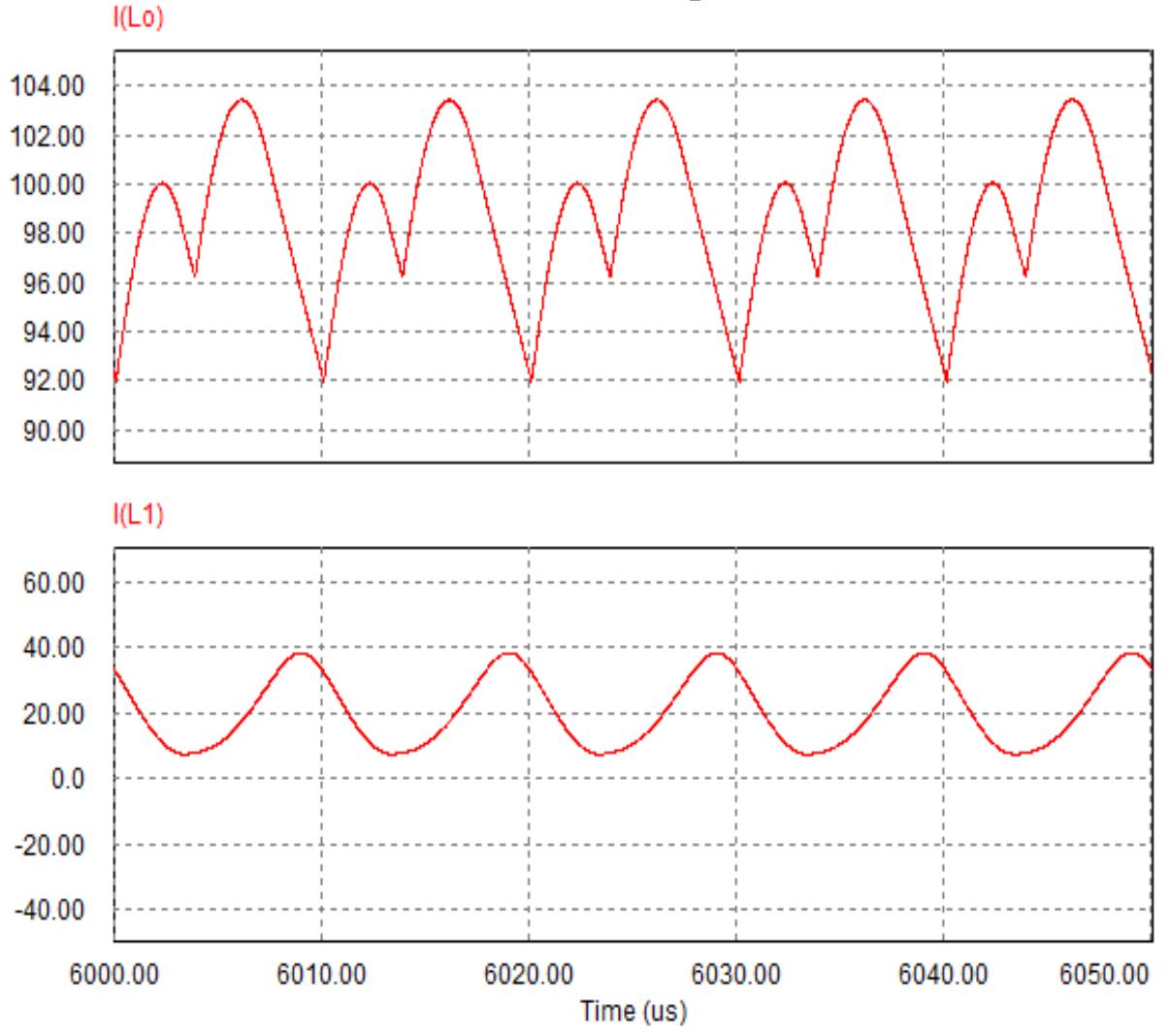
Task: Click the 102.00 y-axis value
Action: (47, 136)
